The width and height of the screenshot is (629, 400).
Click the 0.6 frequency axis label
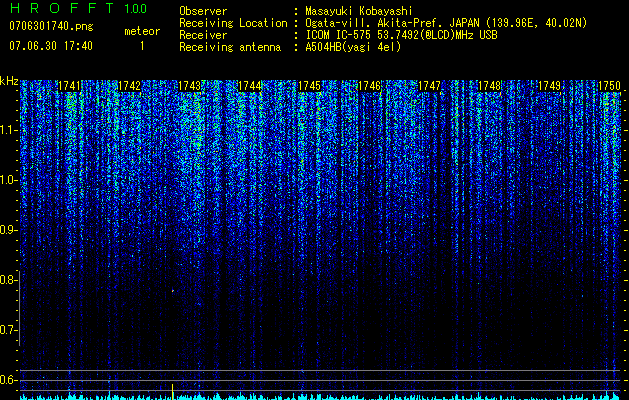tap(8, 380)
